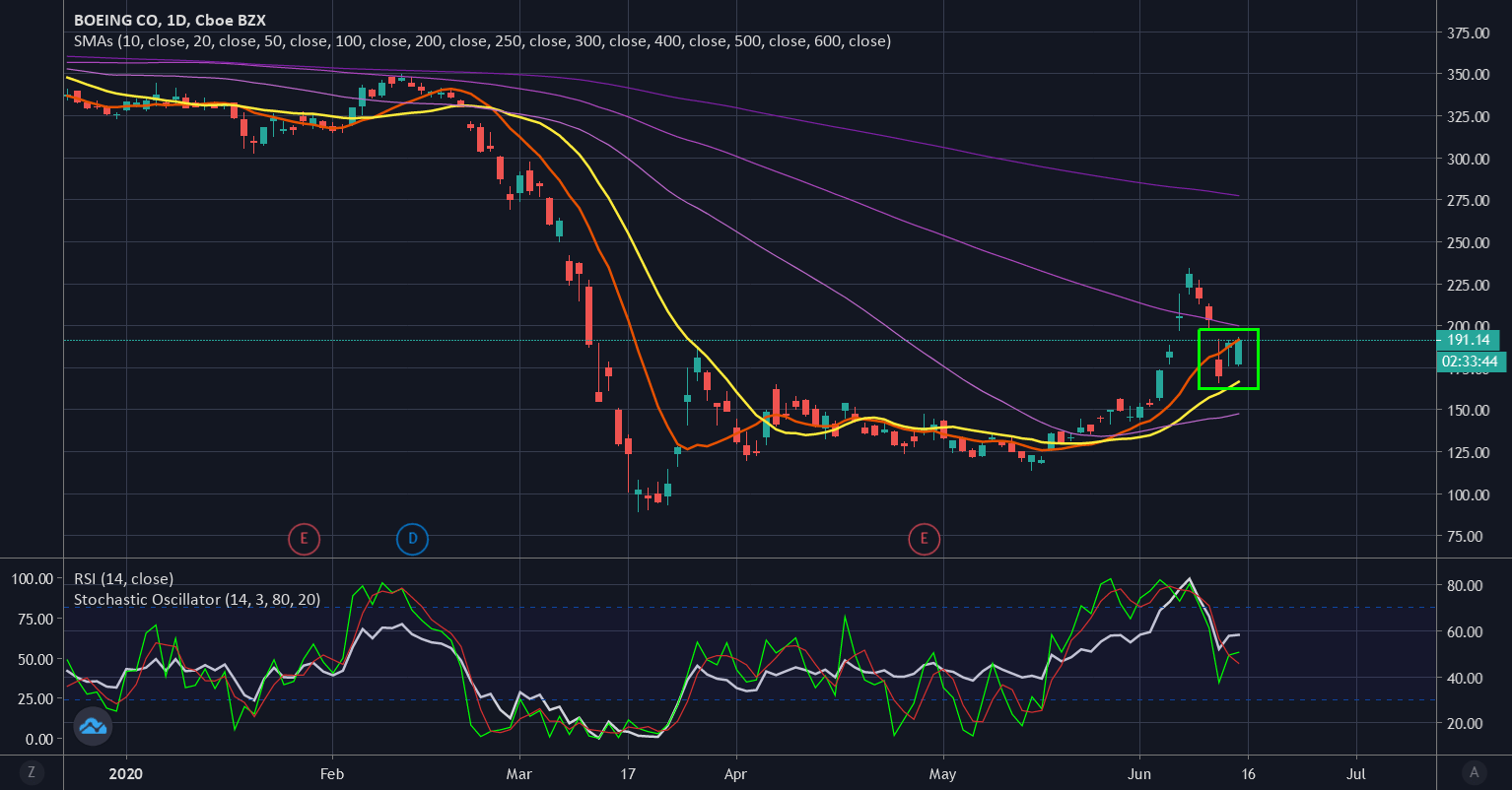This screenshot has width=1512, height=790.
Task: Click the current price tag showing 191.14
Action: (x=1470, y=339)
